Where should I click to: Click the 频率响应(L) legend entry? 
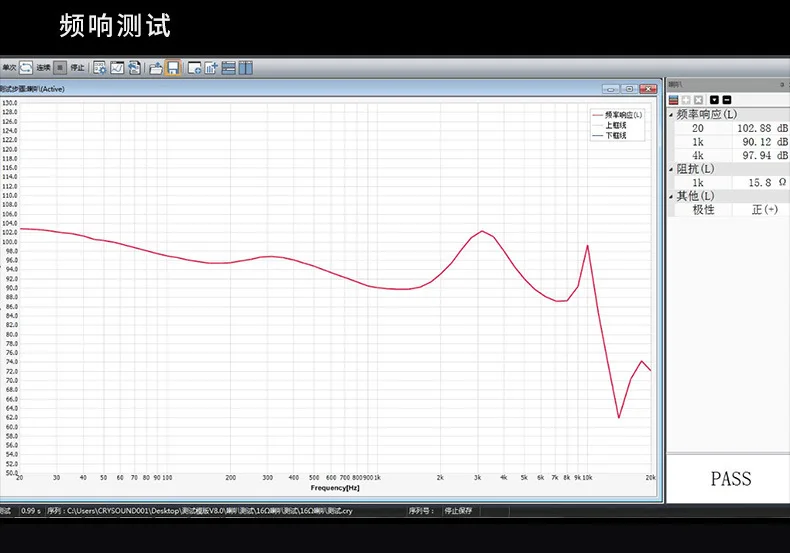[x=617, y=115]
